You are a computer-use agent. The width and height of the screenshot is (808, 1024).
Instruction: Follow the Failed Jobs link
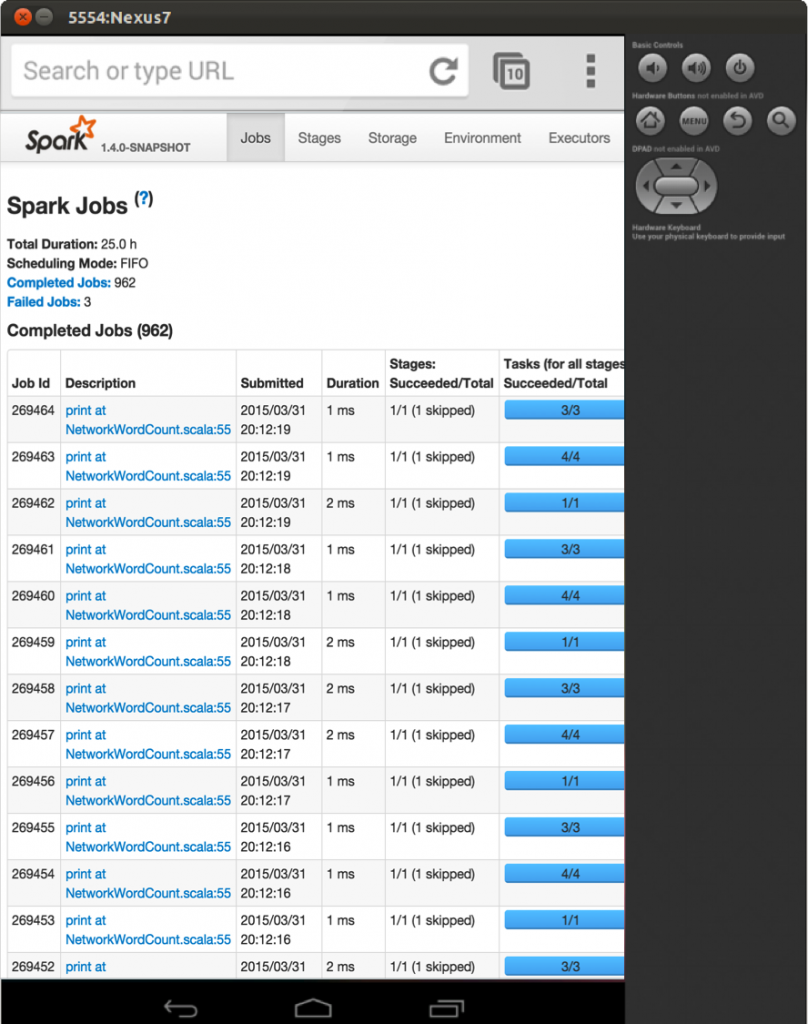point(44,302)
